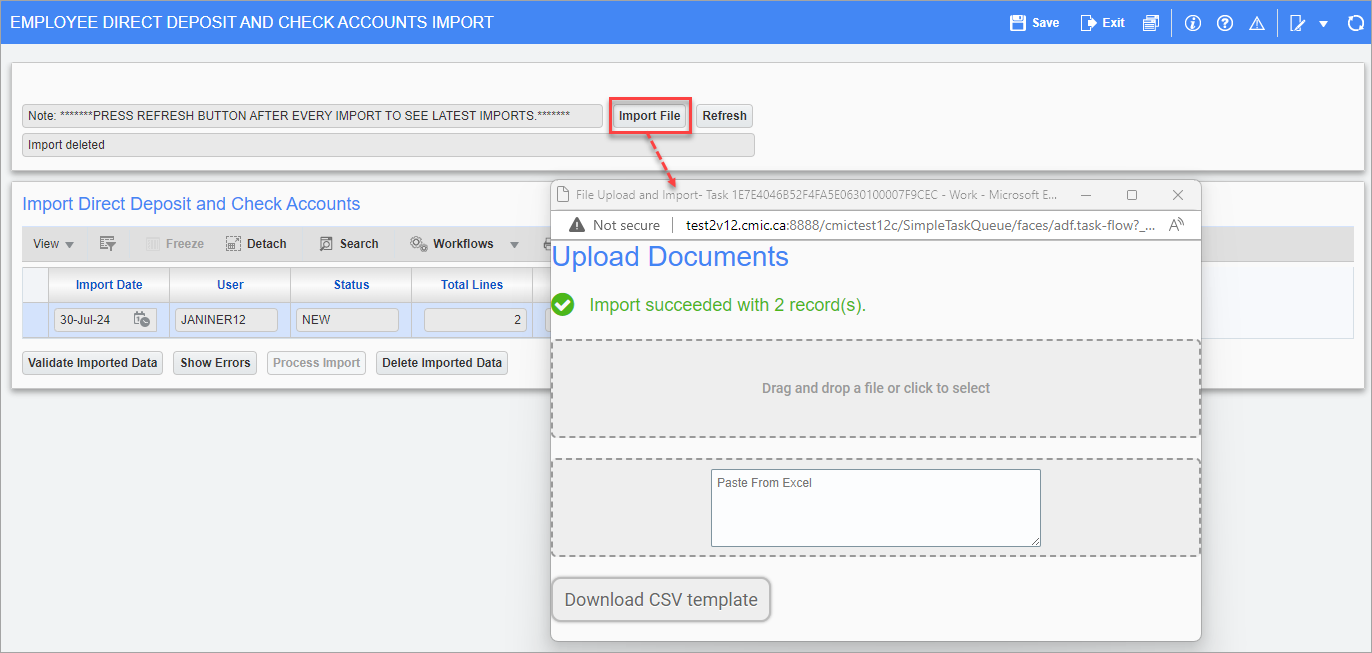The image size is (1372, 653).
Task: Open the Import Date calendar picker
Action: pyautogui.click(x=142, y=320)
